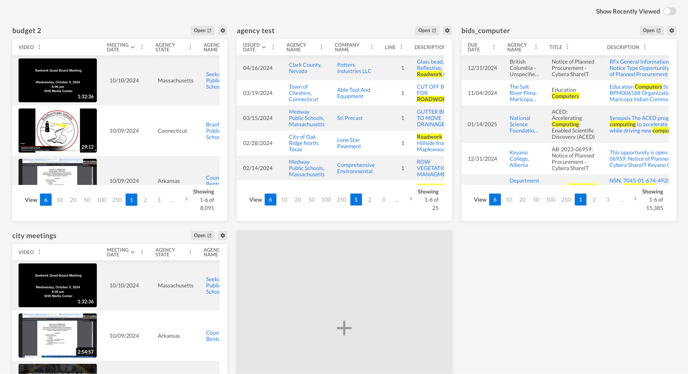Image resolution: width=688 pixels, height=374 pixels.
Task: Sort city meetings by Meeting Date arrow
Action: point(133,252)
